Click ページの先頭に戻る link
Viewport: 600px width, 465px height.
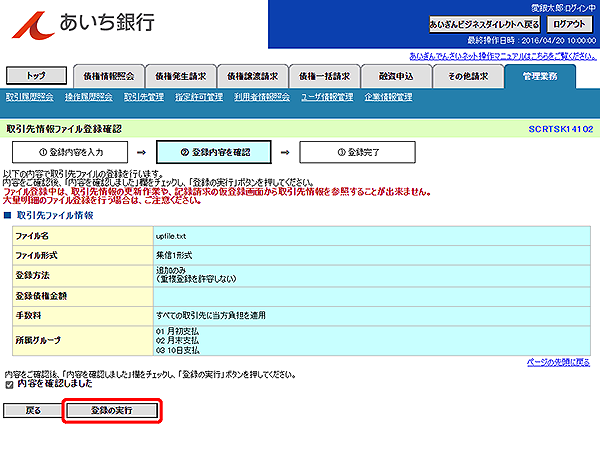pos(558,362)
